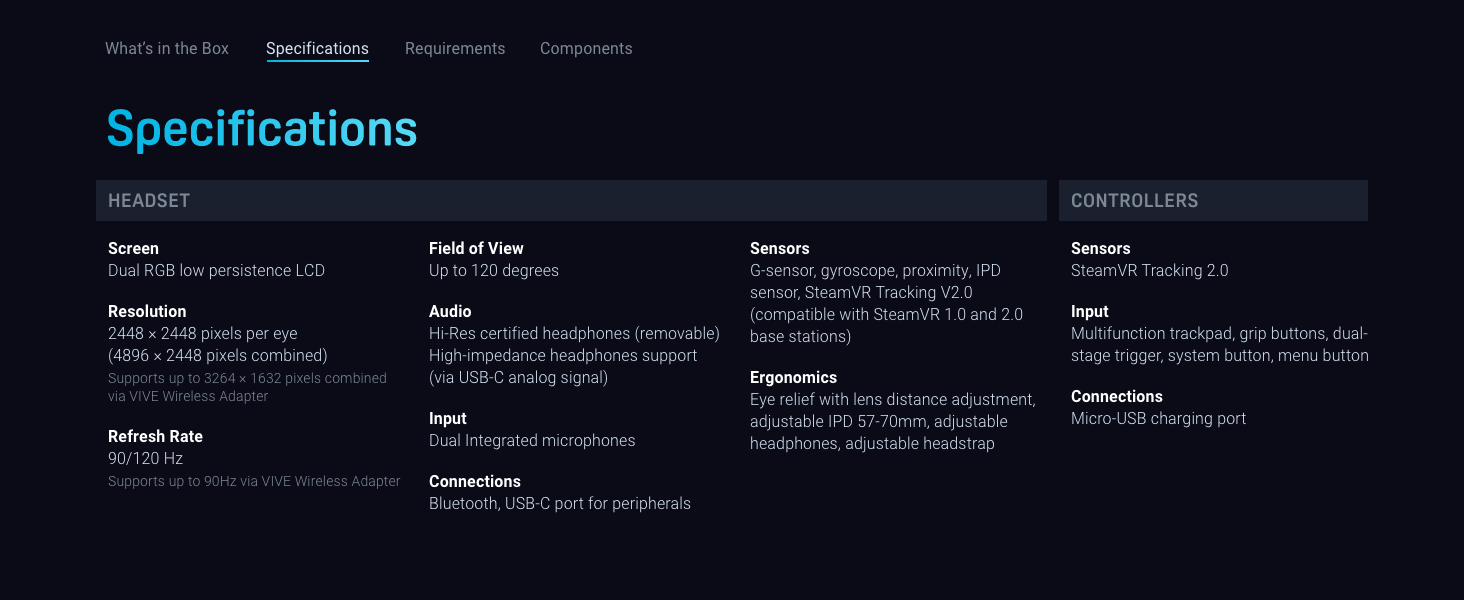This screenshot has width=1464, height=600.
Task: Open the Components tab
Action: (586, 48)
